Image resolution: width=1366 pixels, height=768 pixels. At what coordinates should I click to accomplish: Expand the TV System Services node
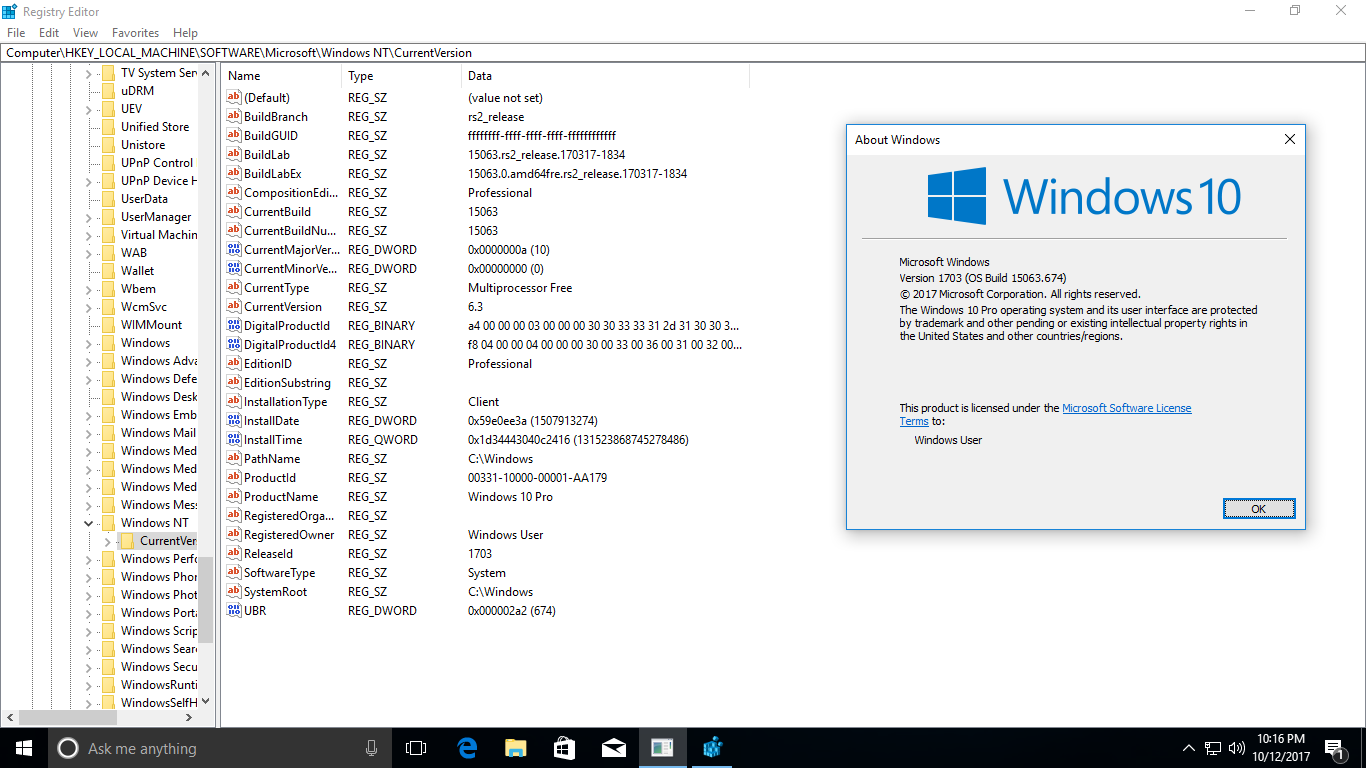pyautogui.click(x=89, y=73)
